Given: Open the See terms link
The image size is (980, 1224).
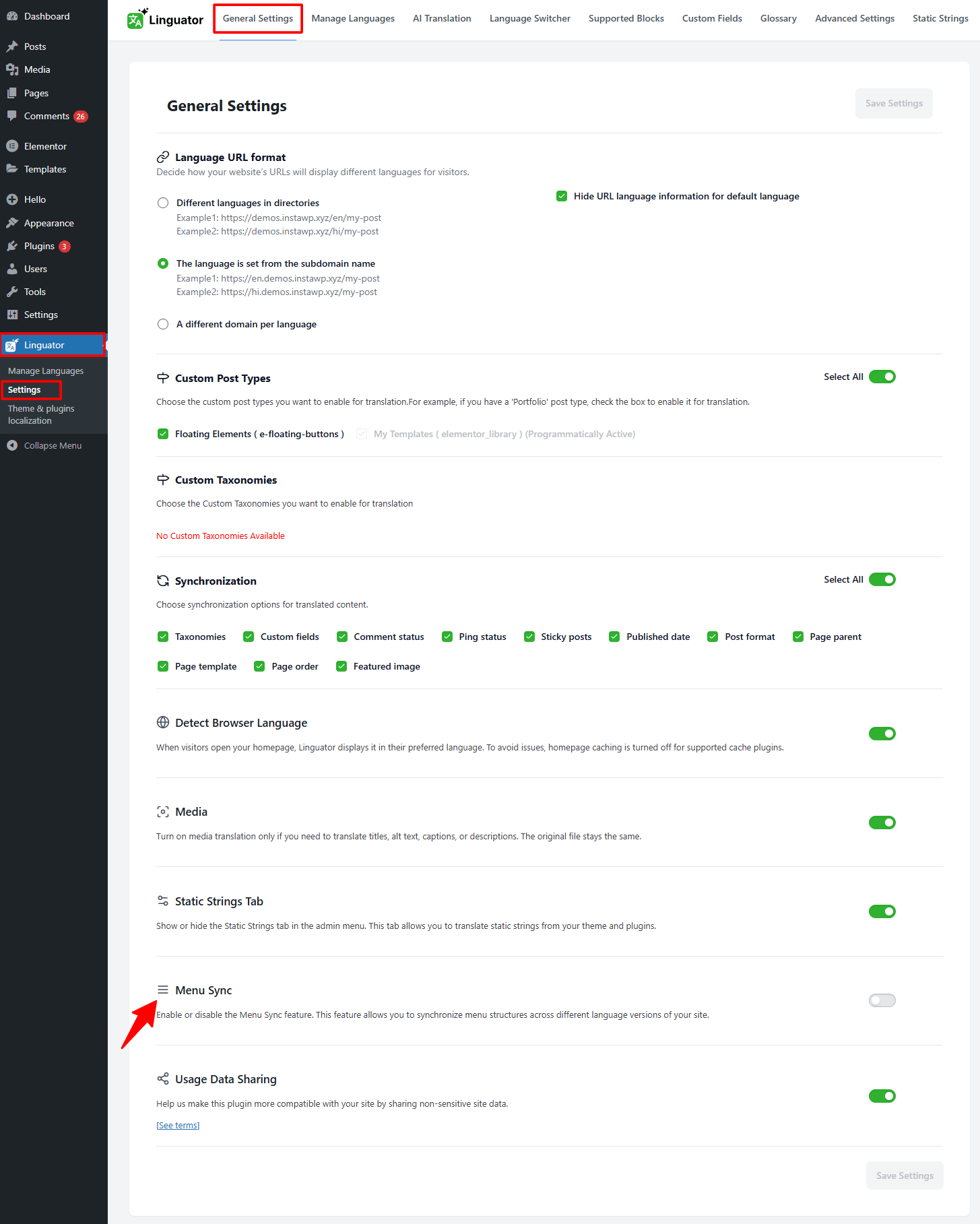Looking at the screenshot, I should point(178,1125).
